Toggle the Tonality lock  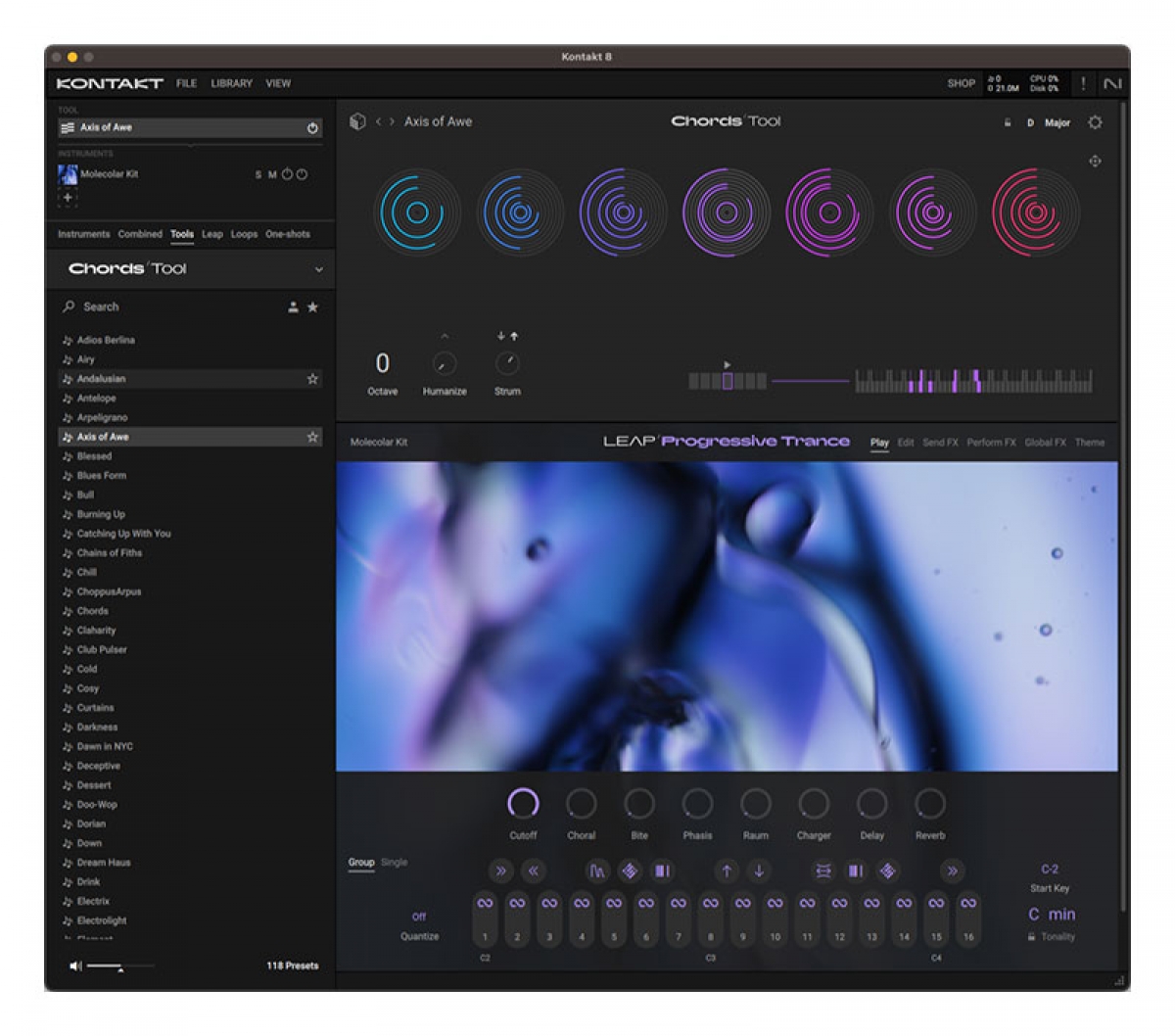click(x=1032, y=937)
